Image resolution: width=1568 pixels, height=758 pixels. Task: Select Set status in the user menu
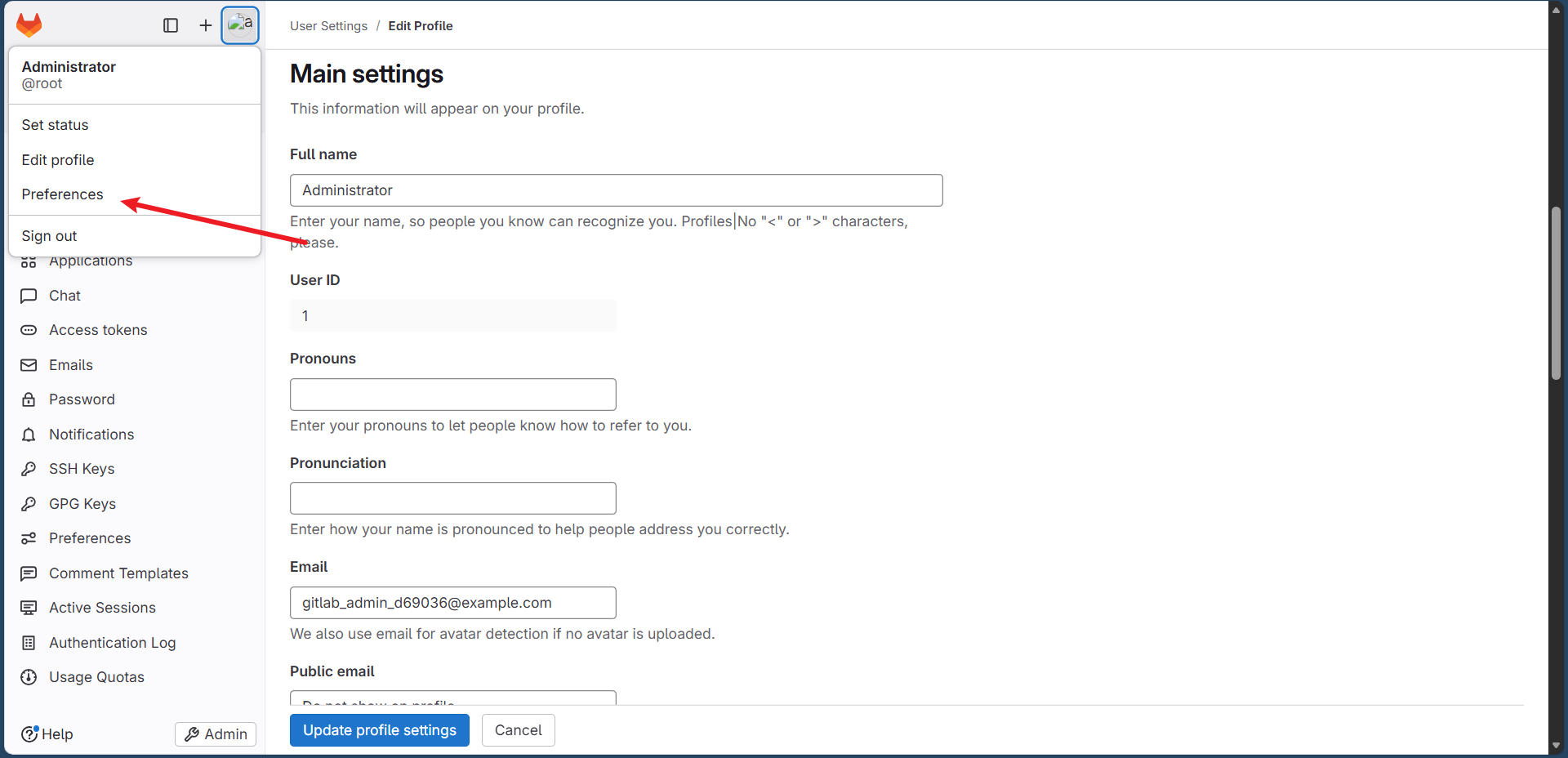click(55, 125)
